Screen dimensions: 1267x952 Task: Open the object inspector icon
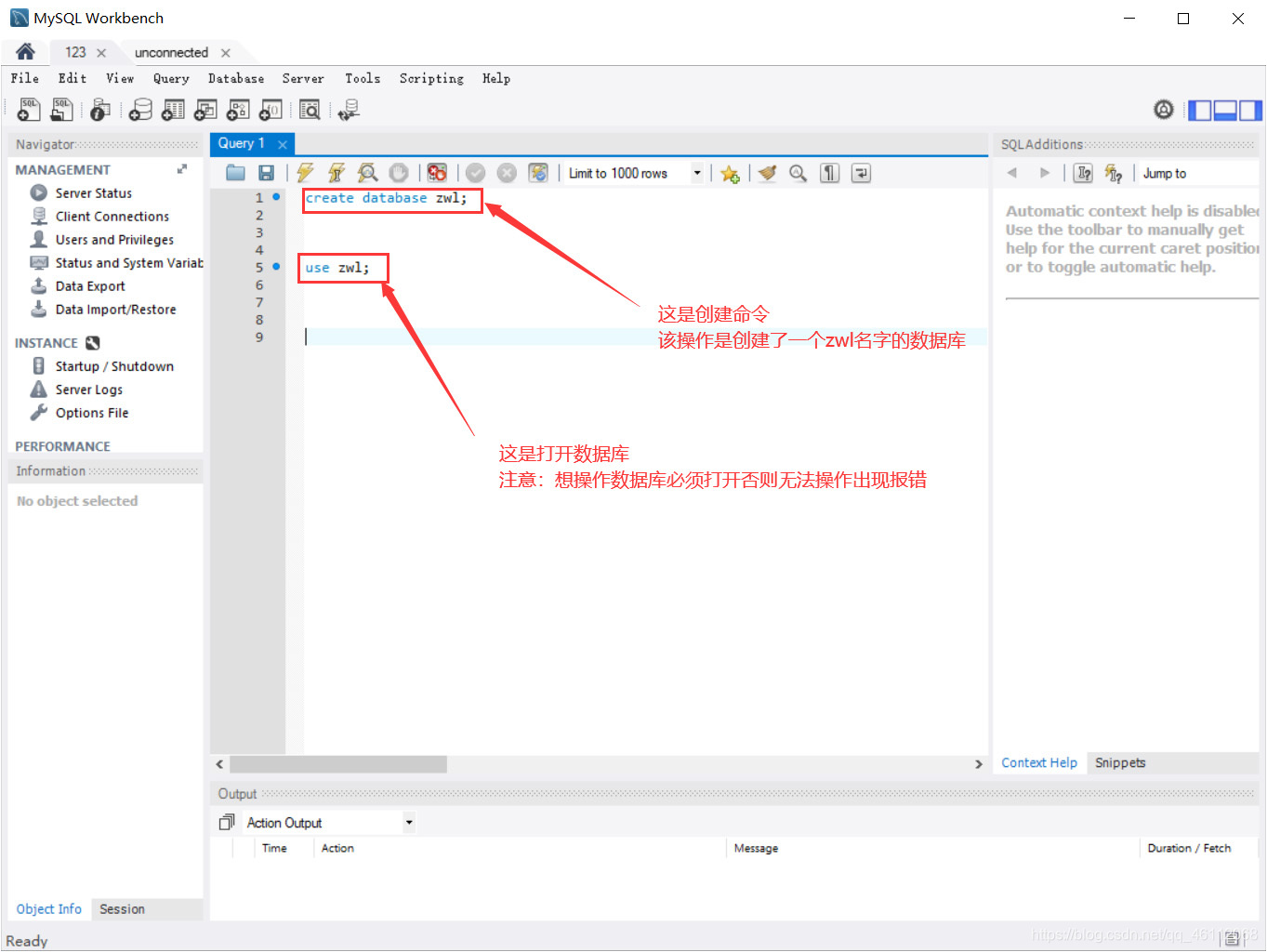[x=100, y=110]
